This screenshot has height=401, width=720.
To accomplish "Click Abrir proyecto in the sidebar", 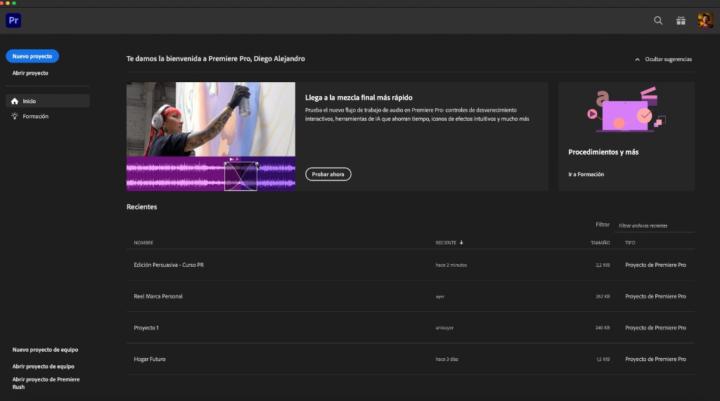I will (x=30, y=73).
